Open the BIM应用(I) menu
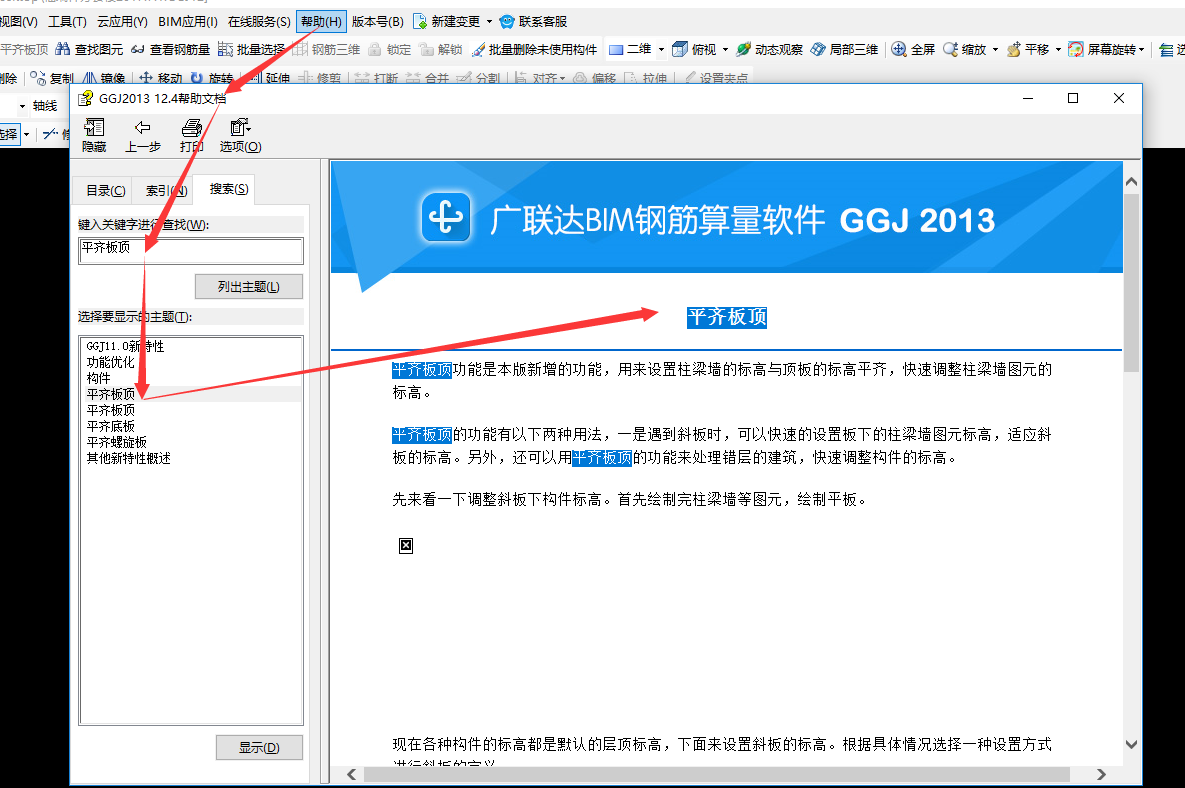 (x=188, y=21)
